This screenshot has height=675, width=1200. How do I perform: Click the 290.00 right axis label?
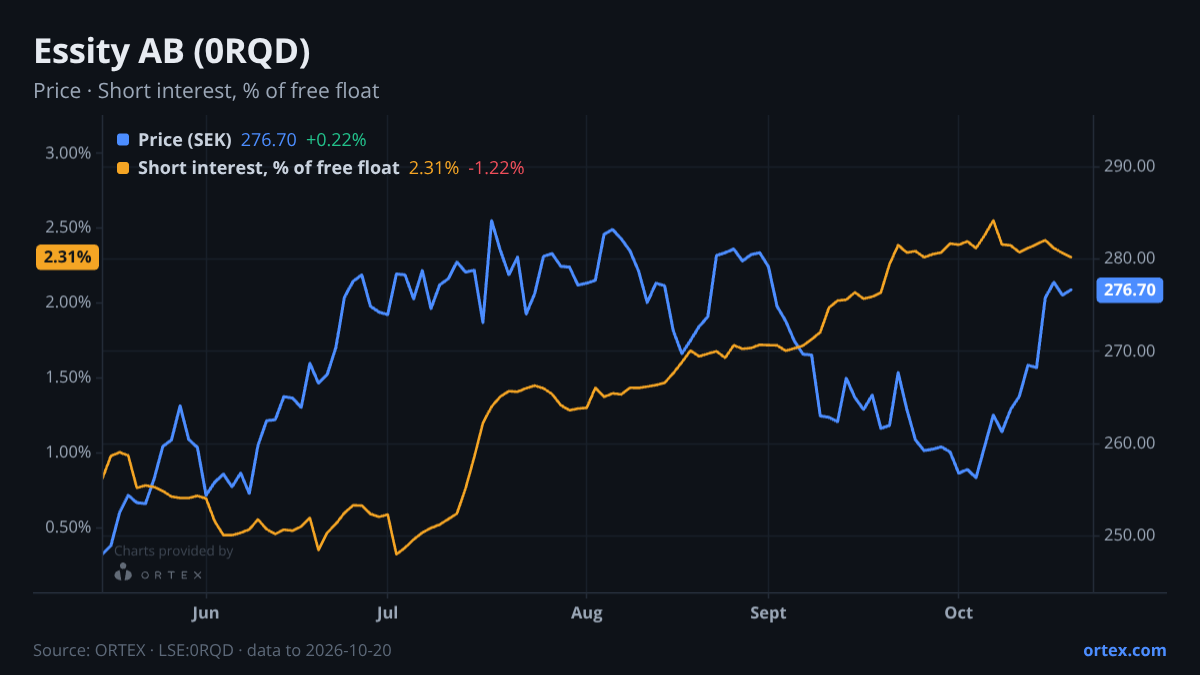[1130, 166]
